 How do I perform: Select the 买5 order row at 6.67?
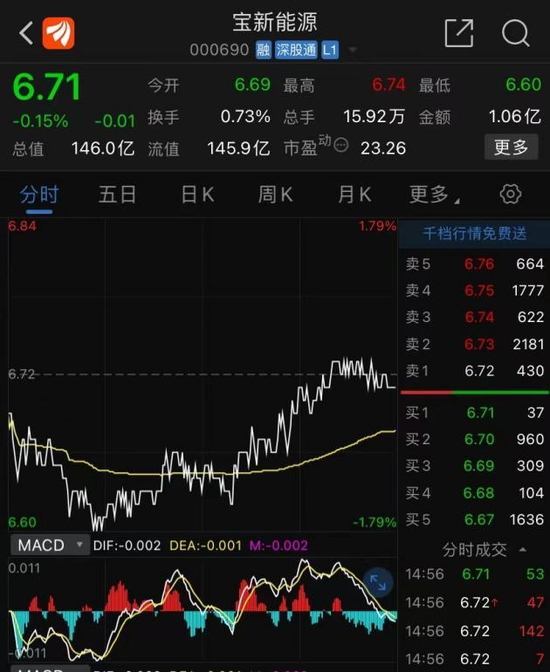click(x=475, y=519)
